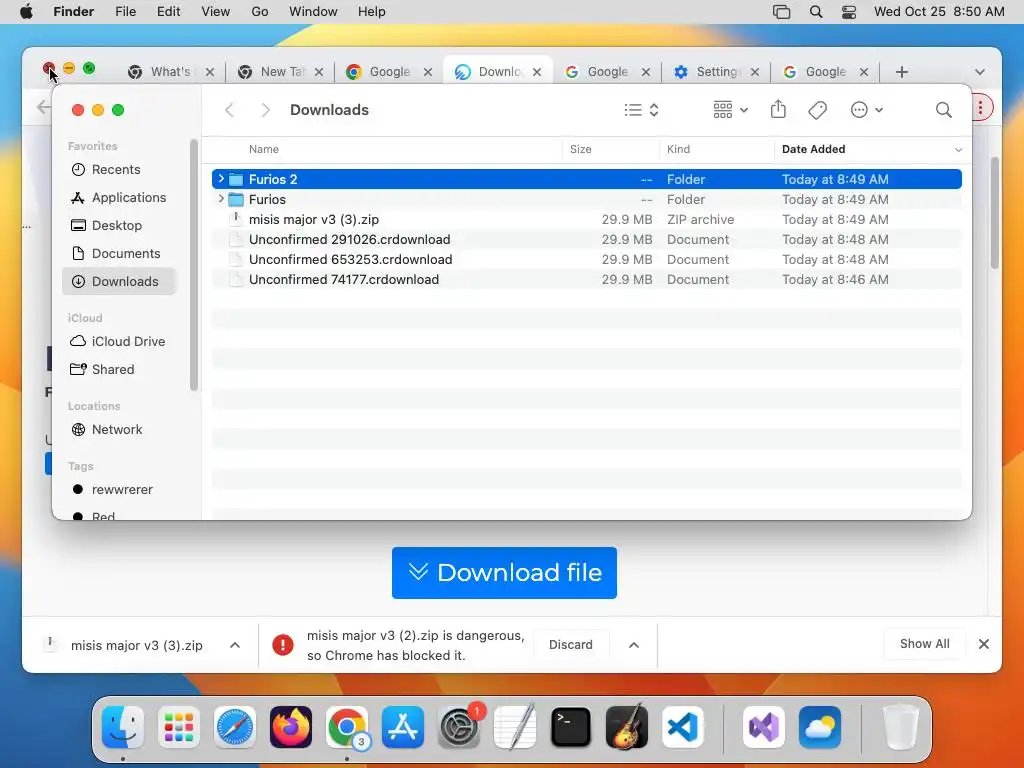This screenshot has width=1024, height=768.
Task: Click the Apple menu logo
Action: 26,12
